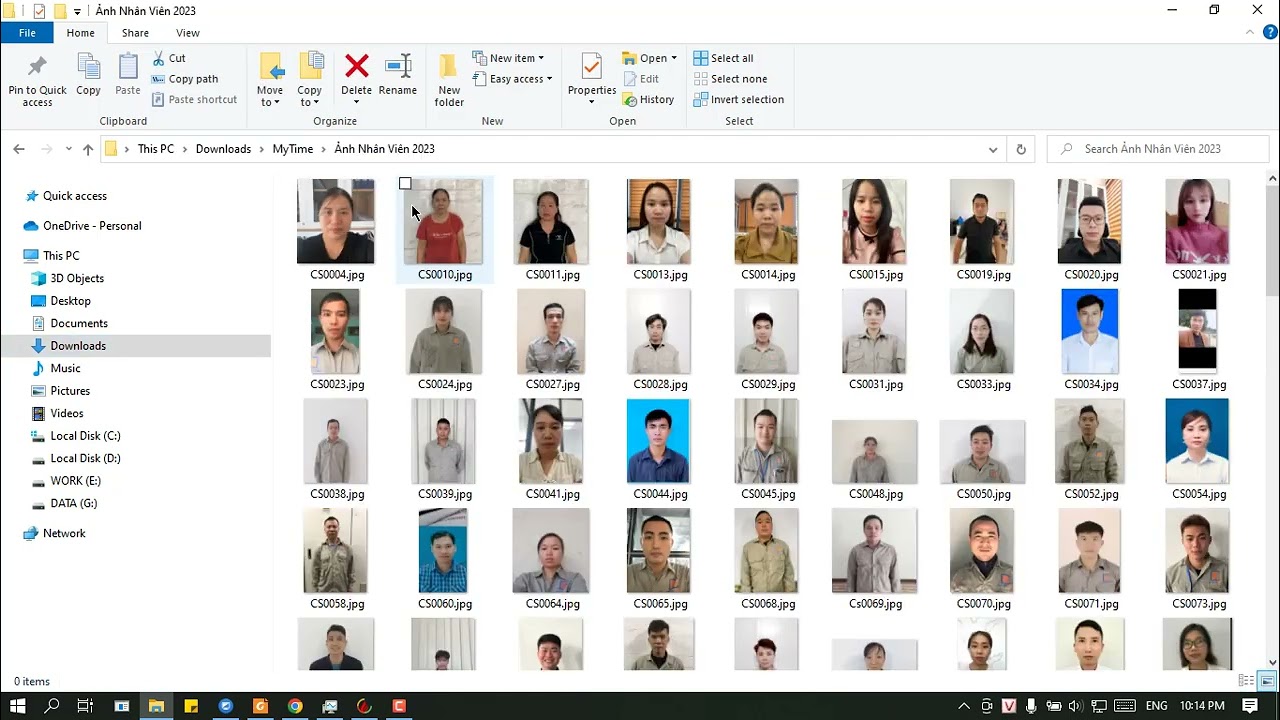This screenshot has height=720, width=1280.
Task: Open OneDrive - Personal in sidebar
Action: pos(92,226)
